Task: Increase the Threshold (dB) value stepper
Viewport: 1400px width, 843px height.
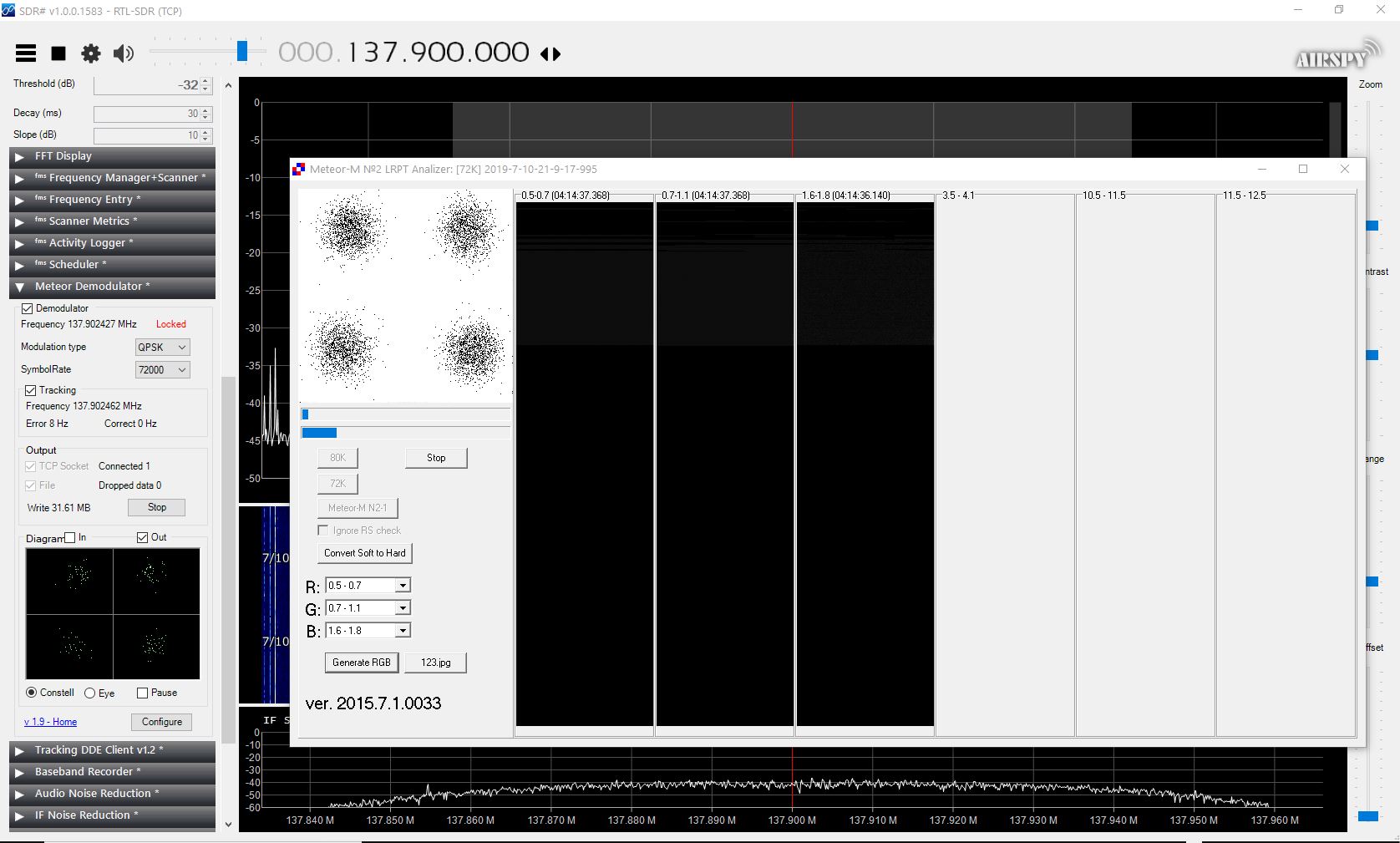Action: tap(205, 81)
